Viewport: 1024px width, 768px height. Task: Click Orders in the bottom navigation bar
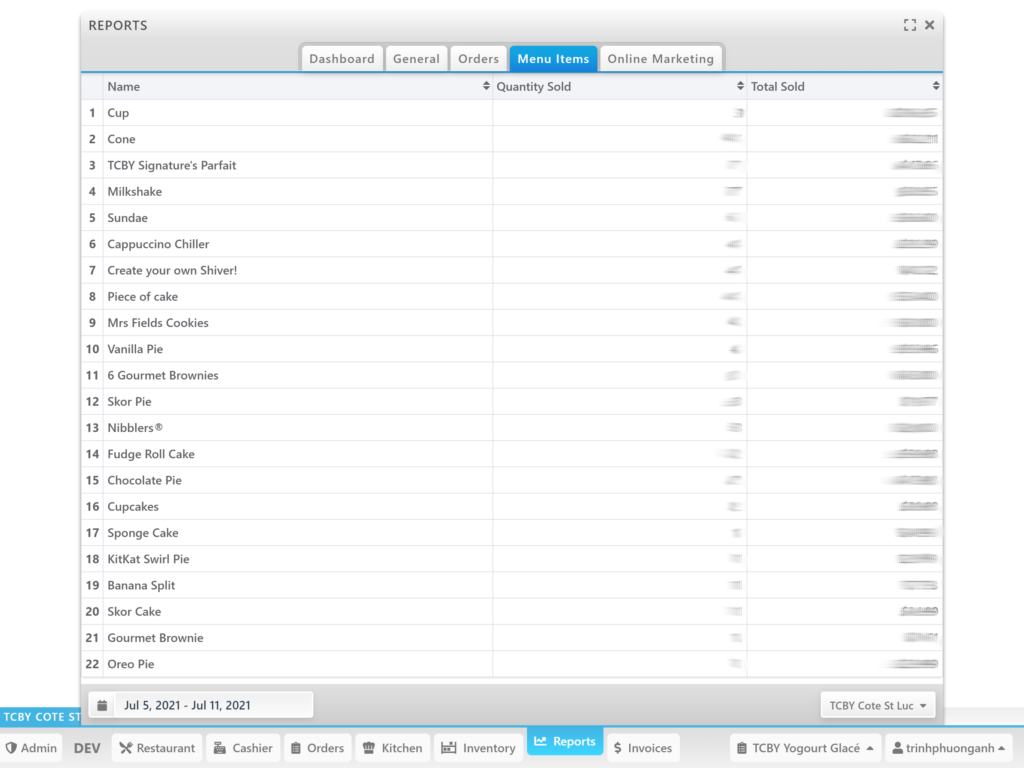[x=316, y=748]
